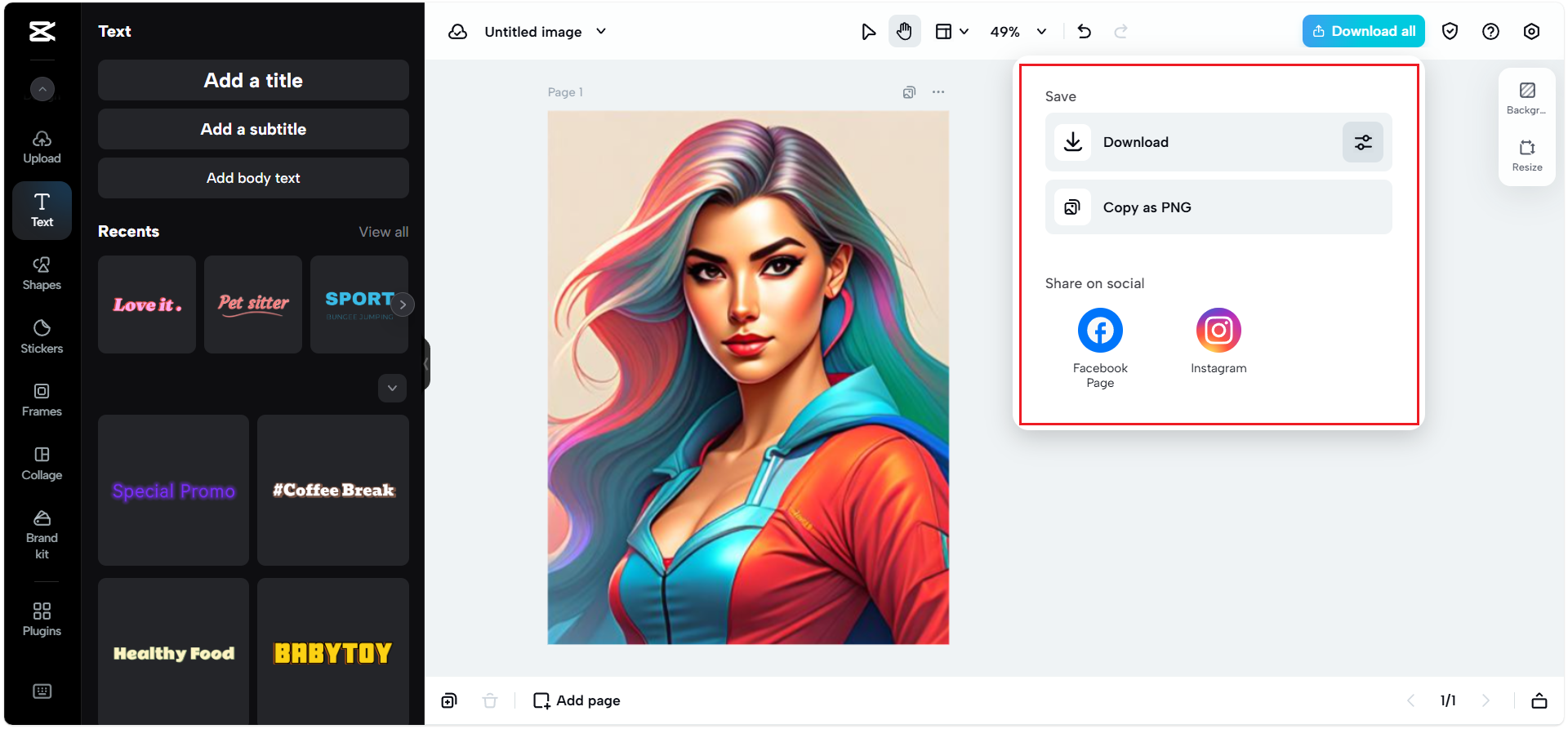Image resolution: width=1568 pixels, height=729 pixels.
Task: Open the help question mark icon
Action: pos(1490,31)
